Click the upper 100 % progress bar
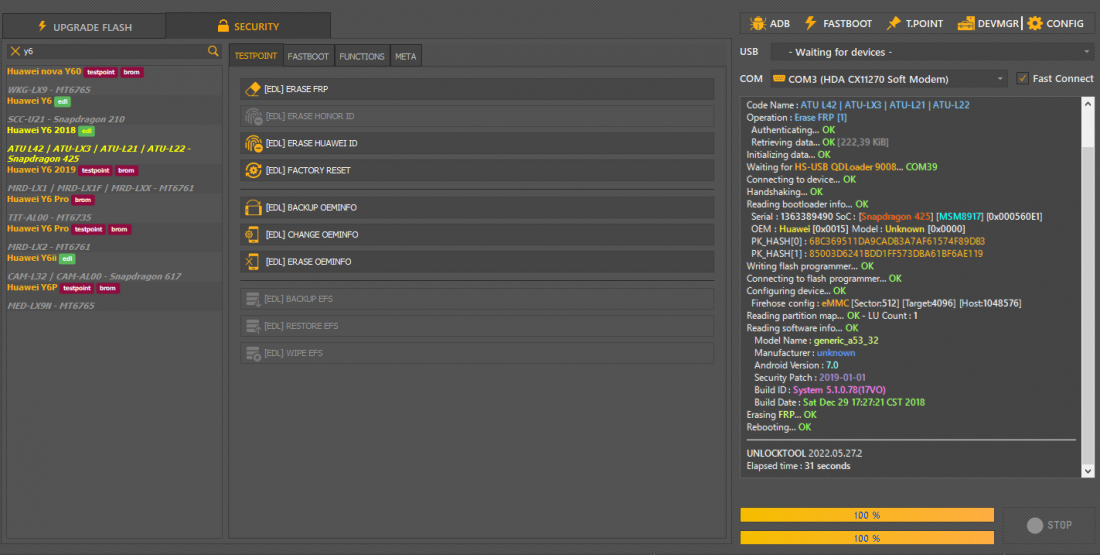Screen dimensions: 1100x555 [x=867, y=515]
